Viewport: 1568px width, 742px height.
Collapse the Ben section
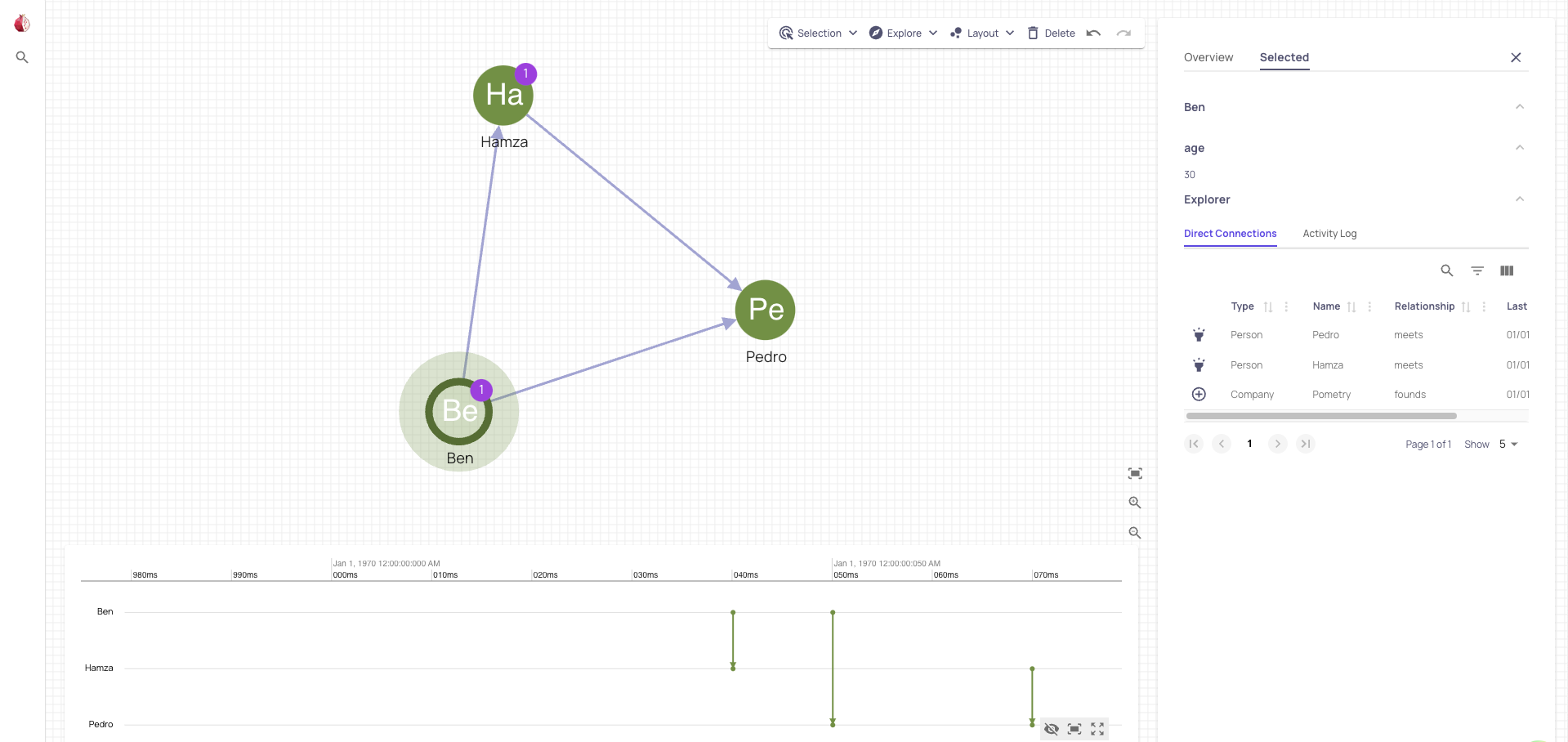[x=1520, y=107]
